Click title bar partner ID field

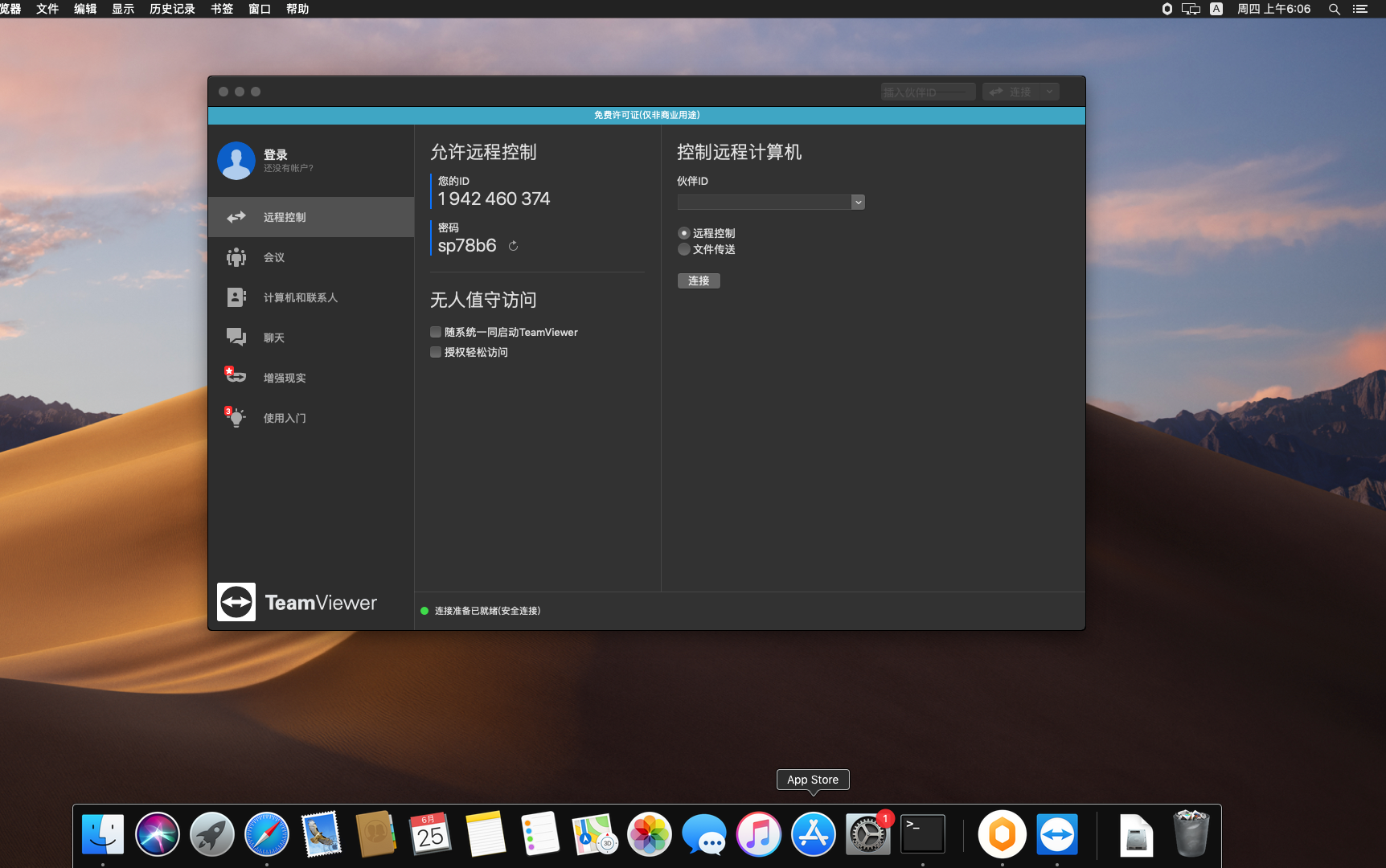point(928,92)
